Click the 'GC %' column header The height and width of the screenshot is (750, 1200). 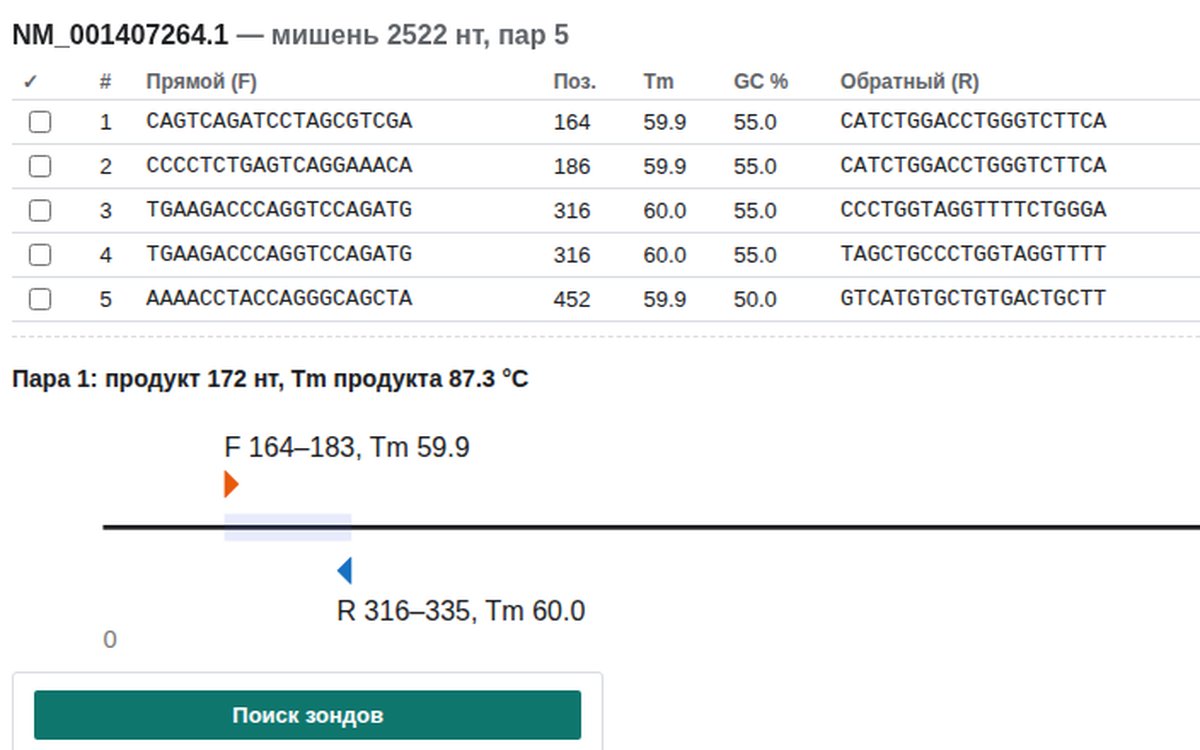tap(761, 82)
